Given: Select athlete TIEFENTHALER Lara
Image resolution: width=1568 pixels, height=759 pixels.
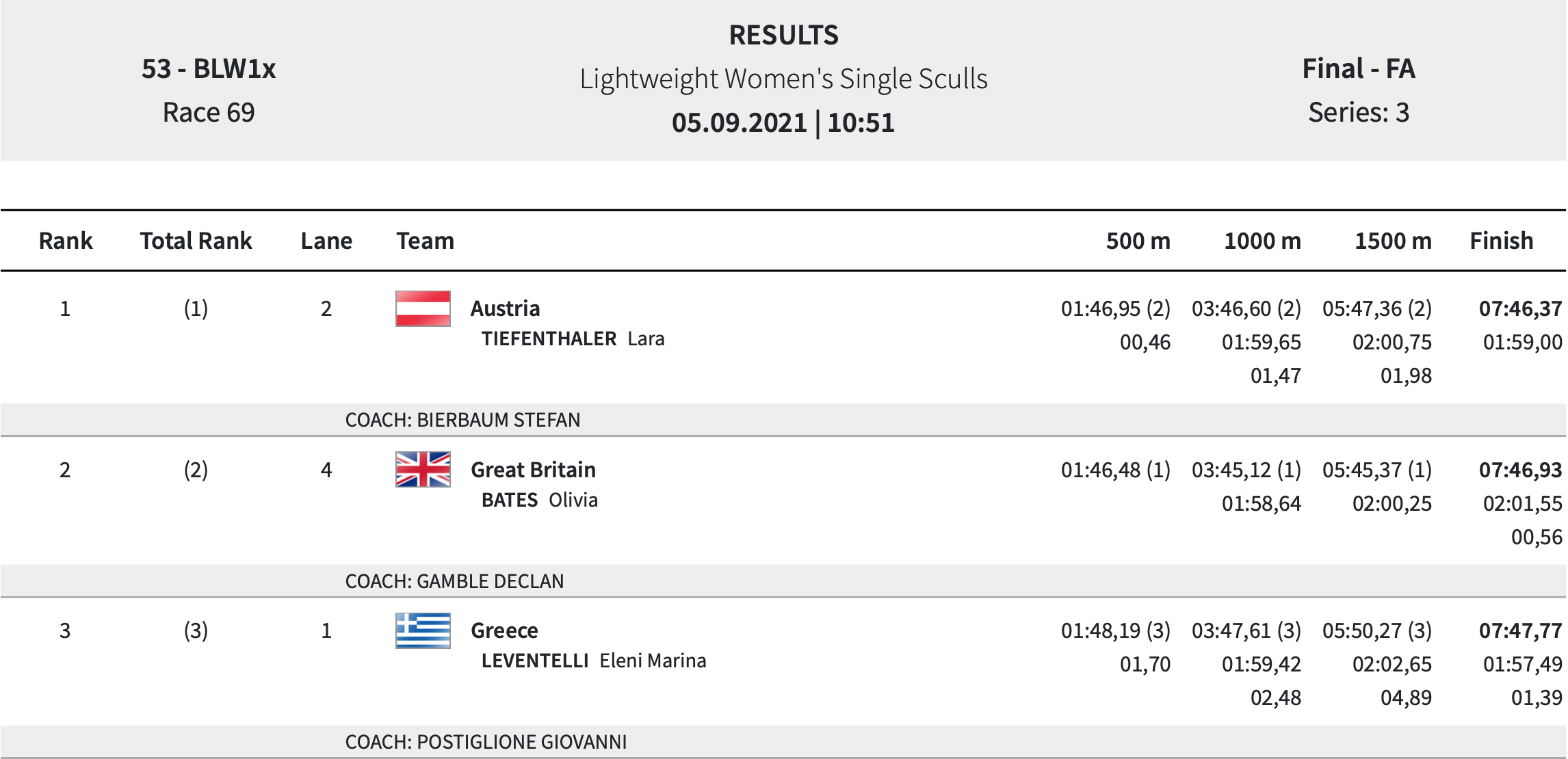Looking at the screenshot, I should (x=573, y=338).
